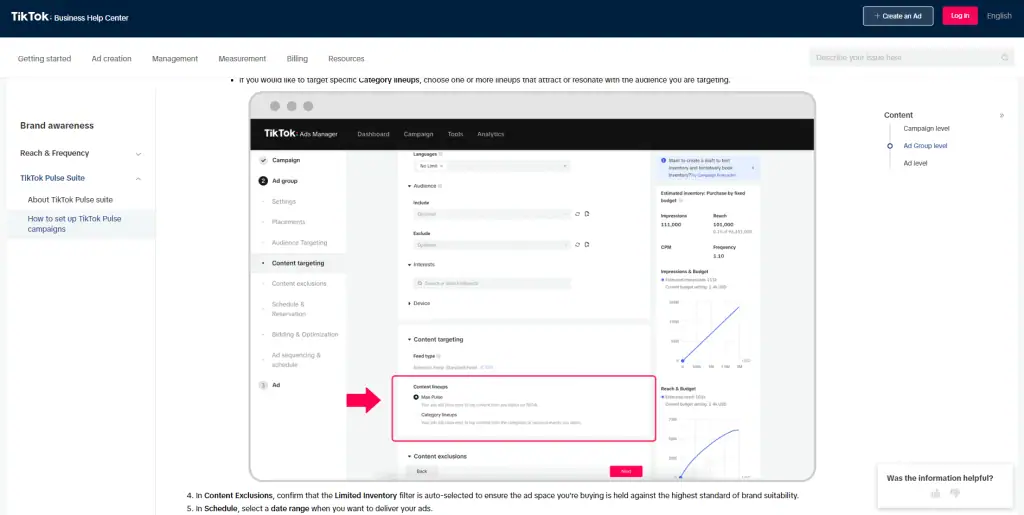Click the interests search field in the screenshot
1024x515 pixels.
coord(492,283)
